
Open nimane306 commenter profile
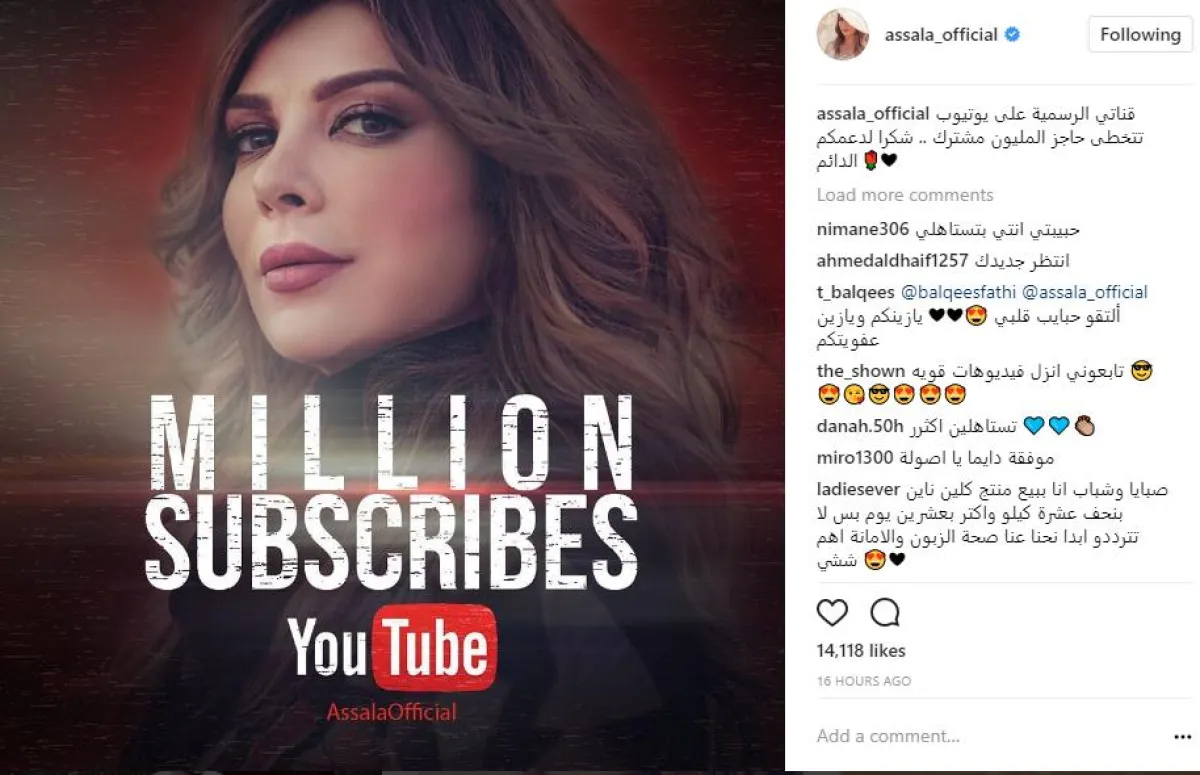(x=863, y=230)
